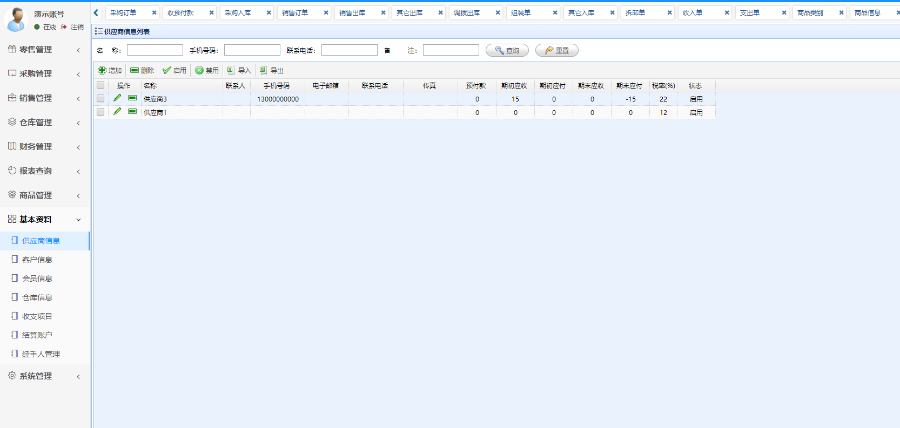The image size is (900, 428).
Task: Expand the 采购管理 sidebar menu
Action: [x=44, y=74]
